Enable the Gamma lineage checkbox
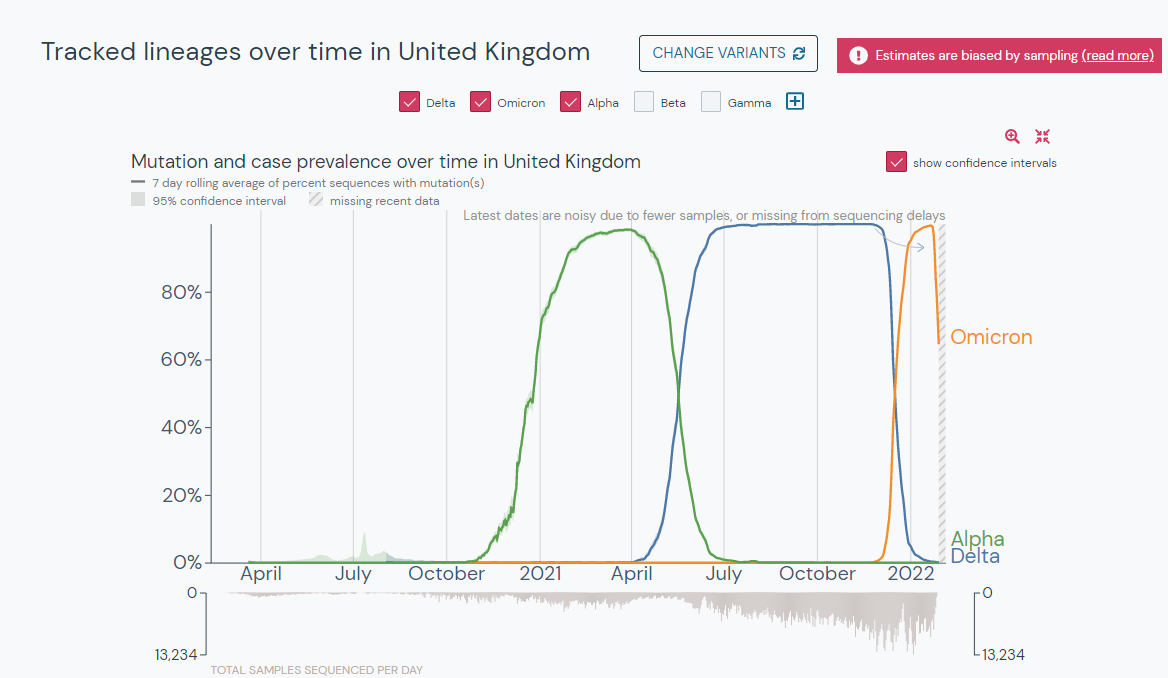 [711, 102]
